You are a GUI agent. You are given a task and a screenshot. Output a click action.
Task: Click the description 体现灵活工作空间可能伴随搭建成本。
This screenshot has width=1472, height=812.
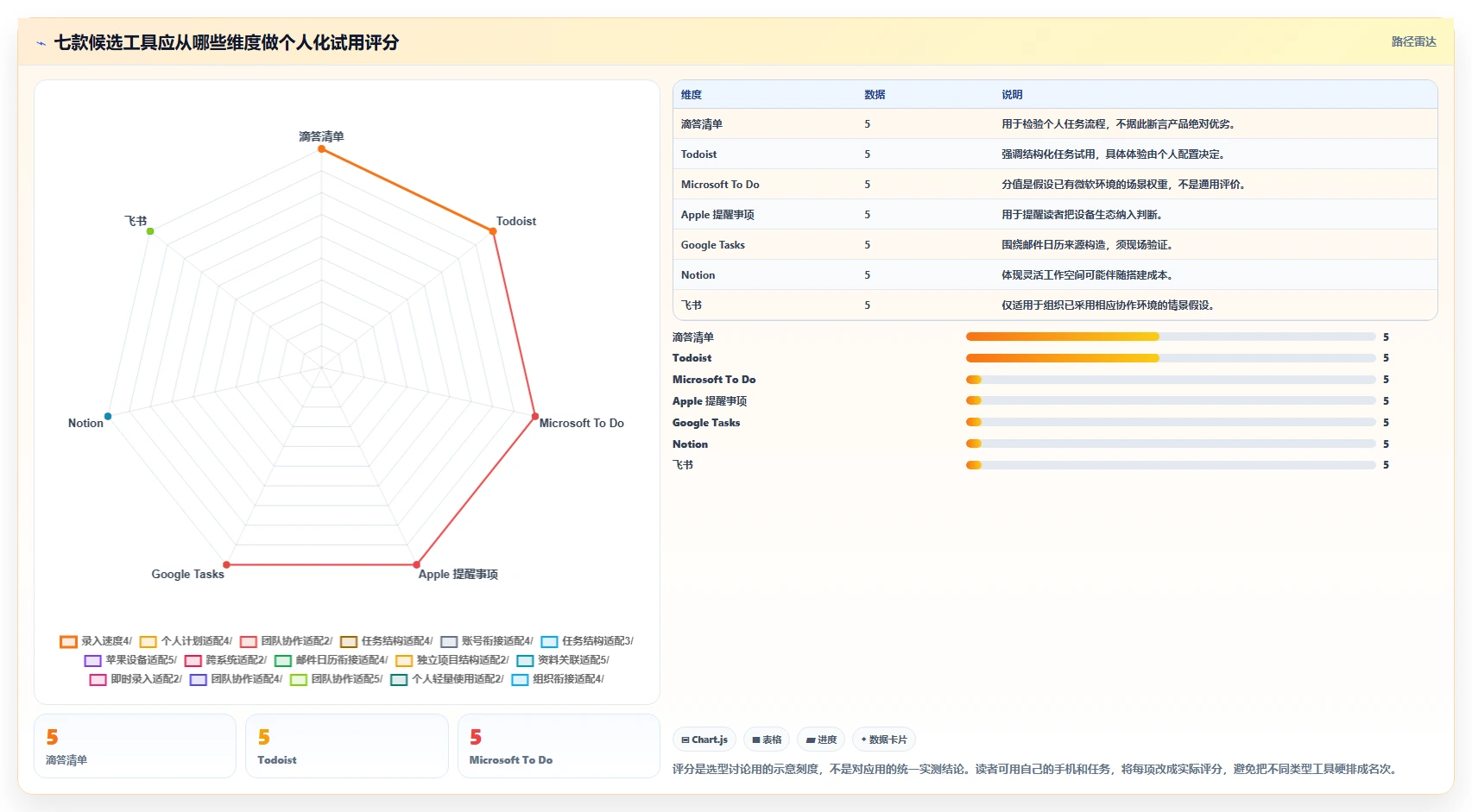pyautogui.click(x=1089, y=275)
